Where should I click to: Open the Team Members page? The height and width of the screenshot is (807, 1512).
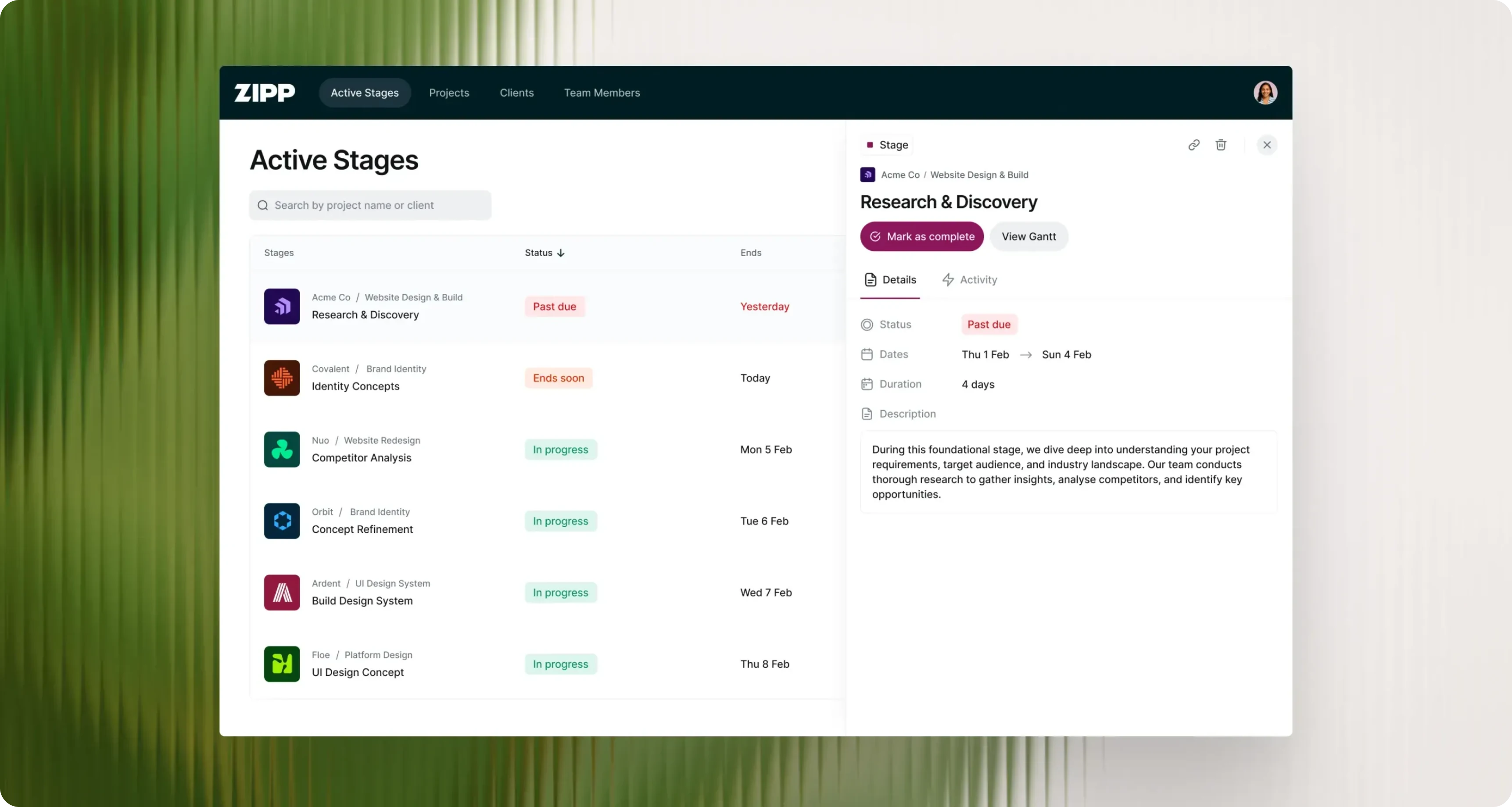click(x=602, y=93)
